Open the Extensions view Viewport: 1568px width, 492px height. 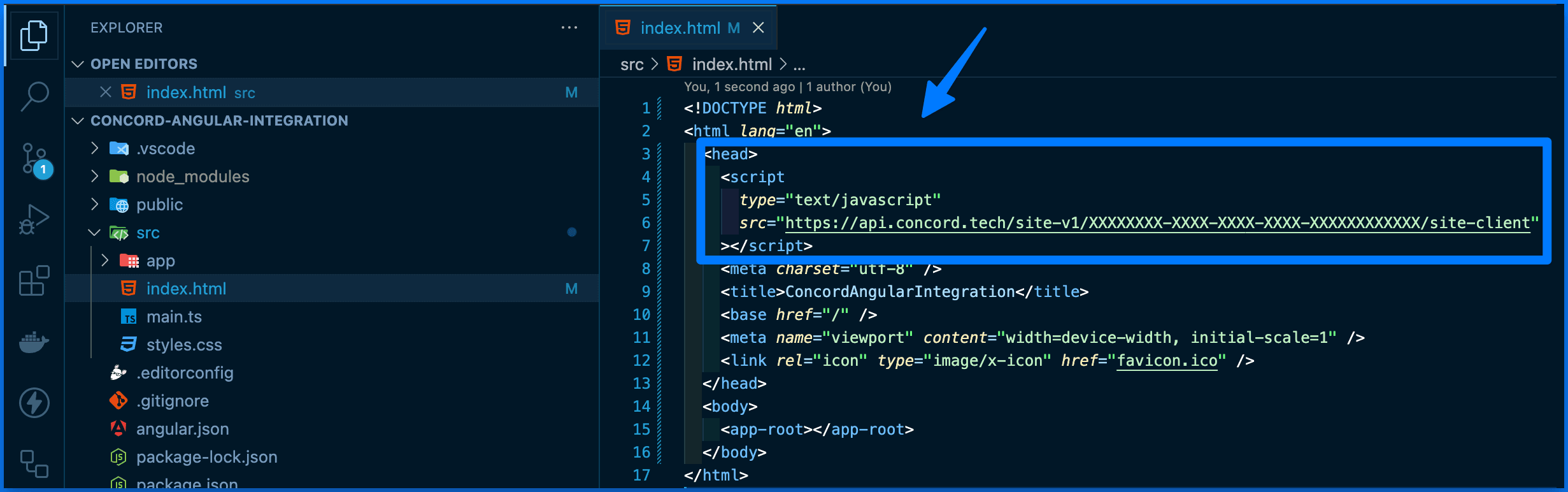click(34, 281)
